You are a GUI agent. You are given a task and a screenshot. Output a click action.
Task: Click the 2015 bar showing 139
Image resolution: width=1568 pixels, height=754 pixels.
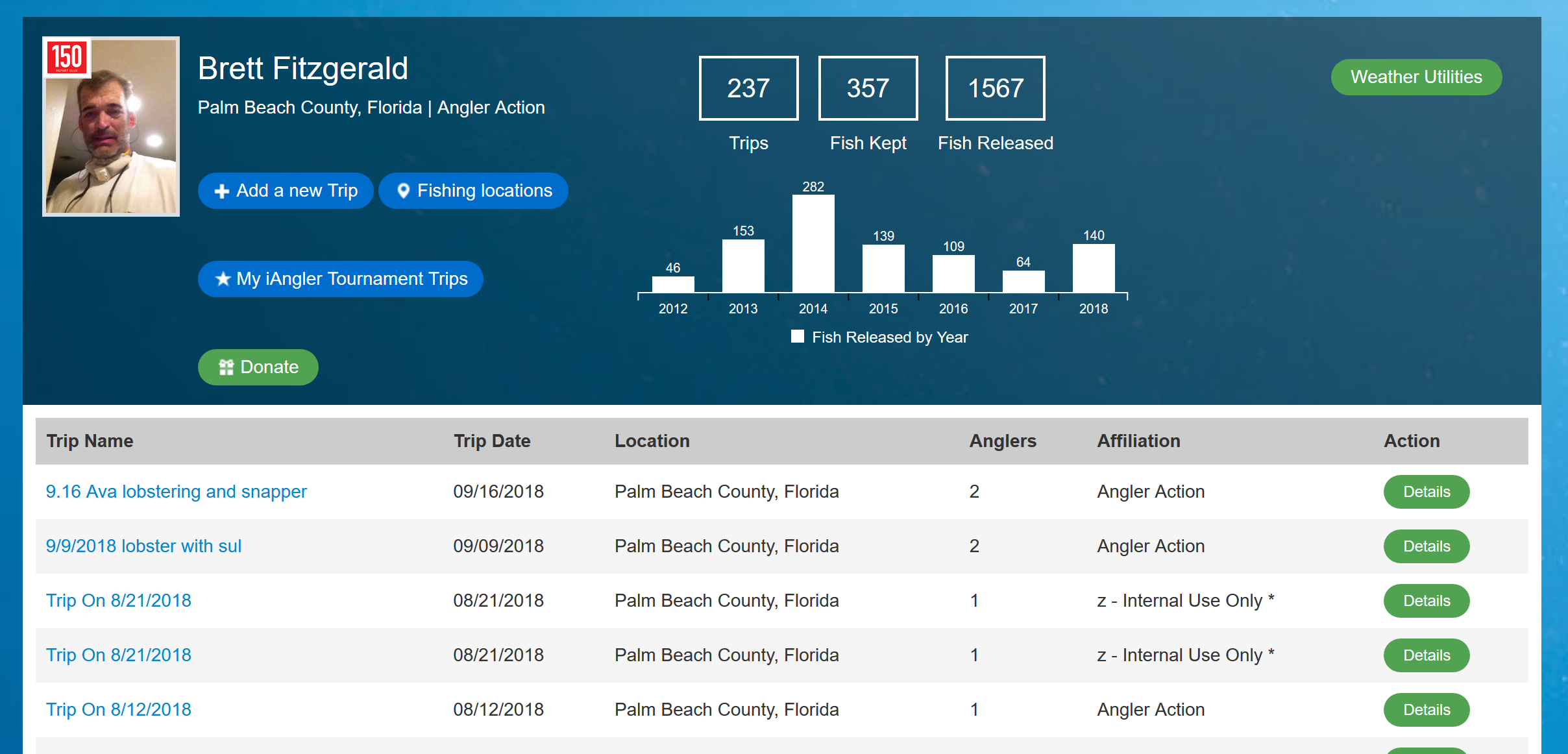tap(883, 269)
